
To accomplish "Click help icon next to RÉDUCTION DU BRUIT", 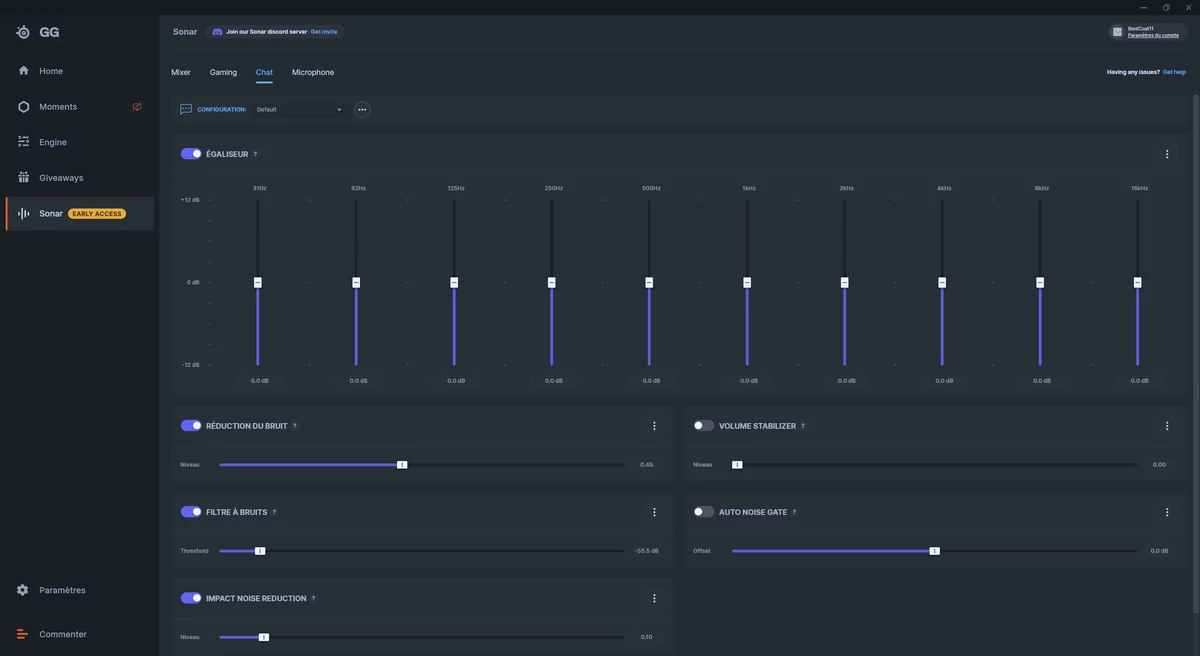I will (x=294, y=426).
